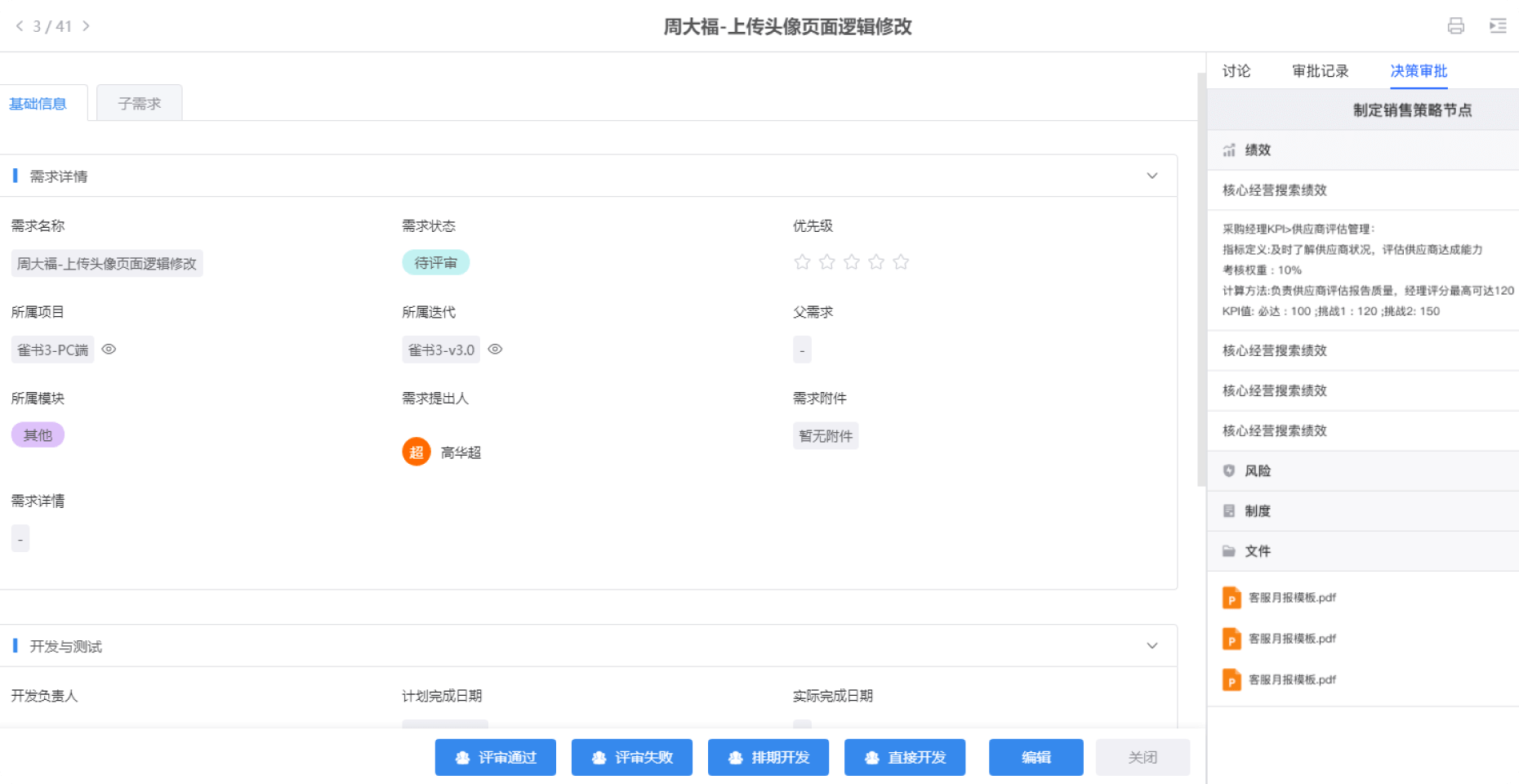Click 高华超 avatar icon
Viewport: 1519px width, 784px height.
click(416, 452)
